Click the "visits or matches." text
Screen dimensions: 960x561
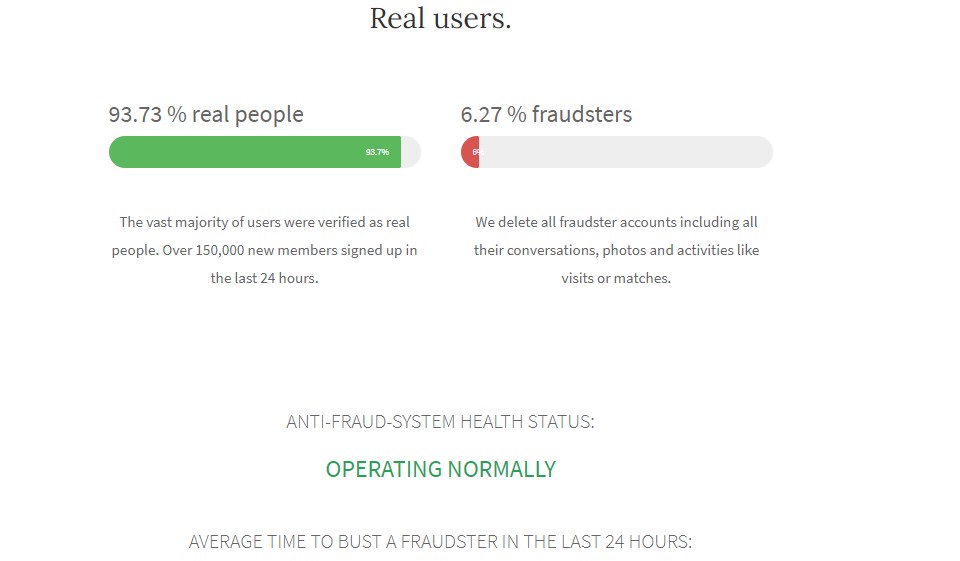[616, 278]
